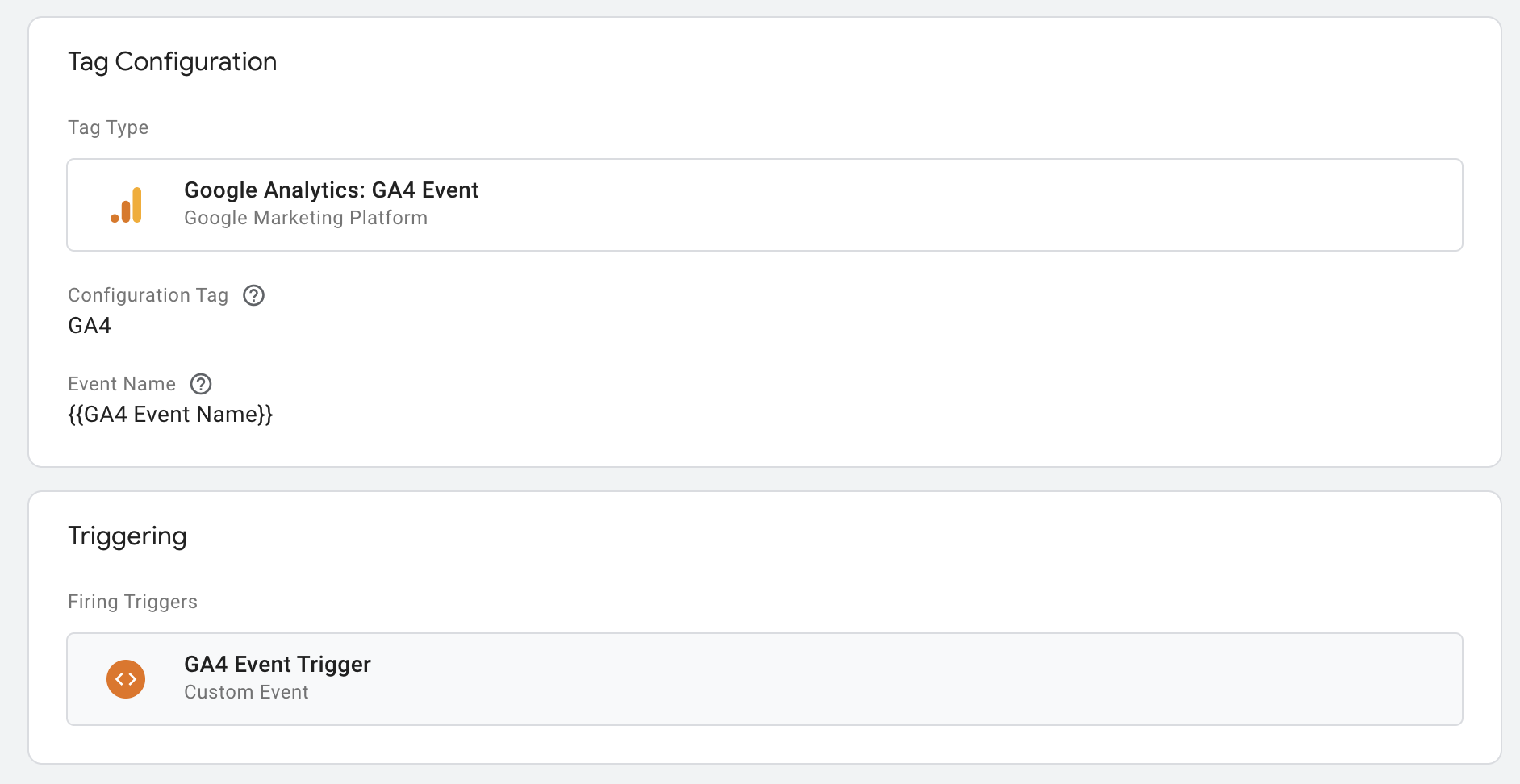Click the {{GA4 Event Name}} value

(170, 415)
